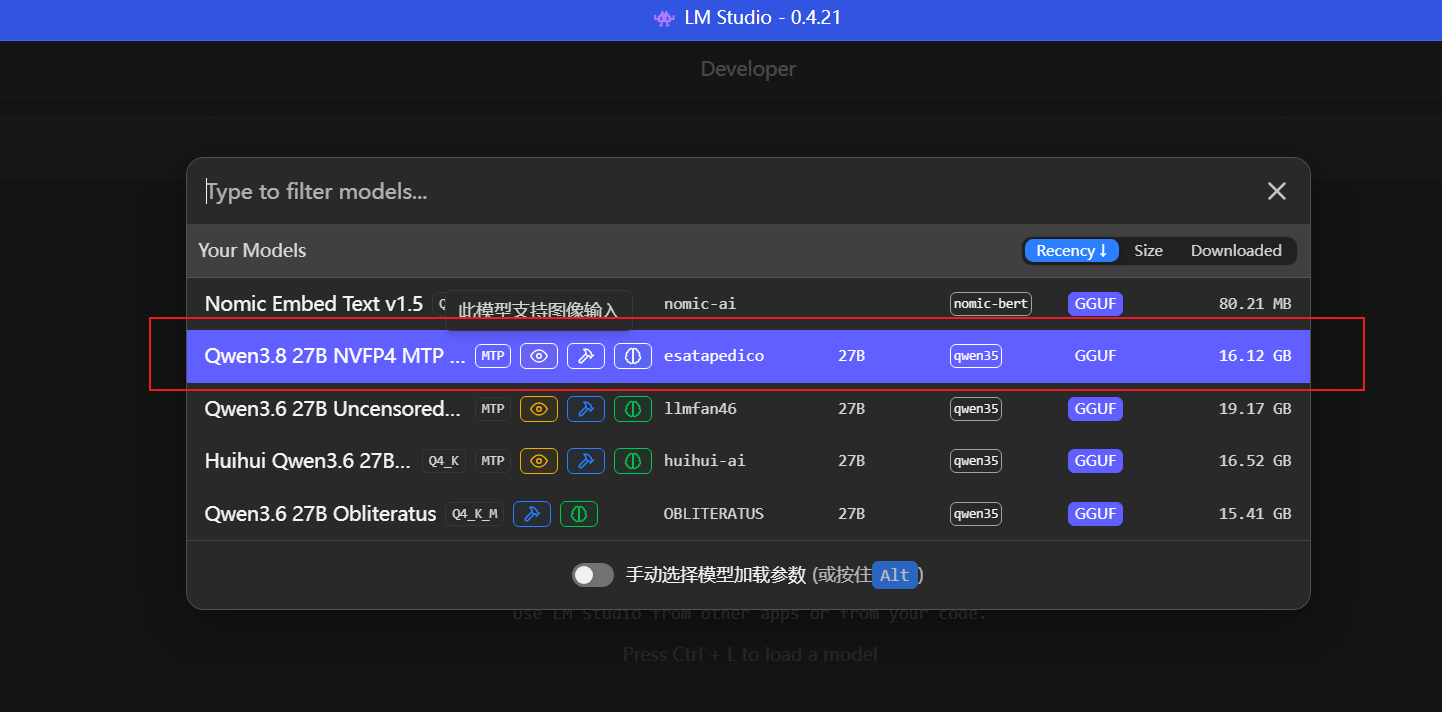1442x712 pixels.
Task: Click the 27B parameter count on llmfan46 row
Action: (x=851, y=408)
